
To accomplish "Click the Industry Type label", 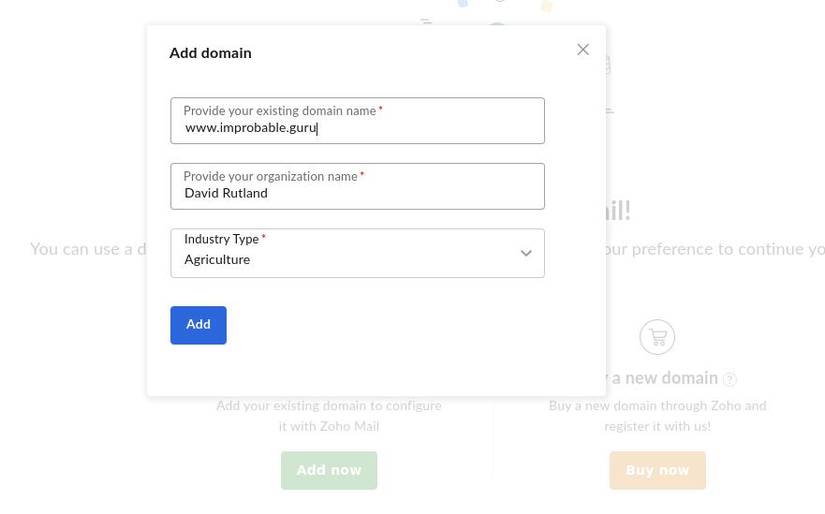I will coord(221,240).
